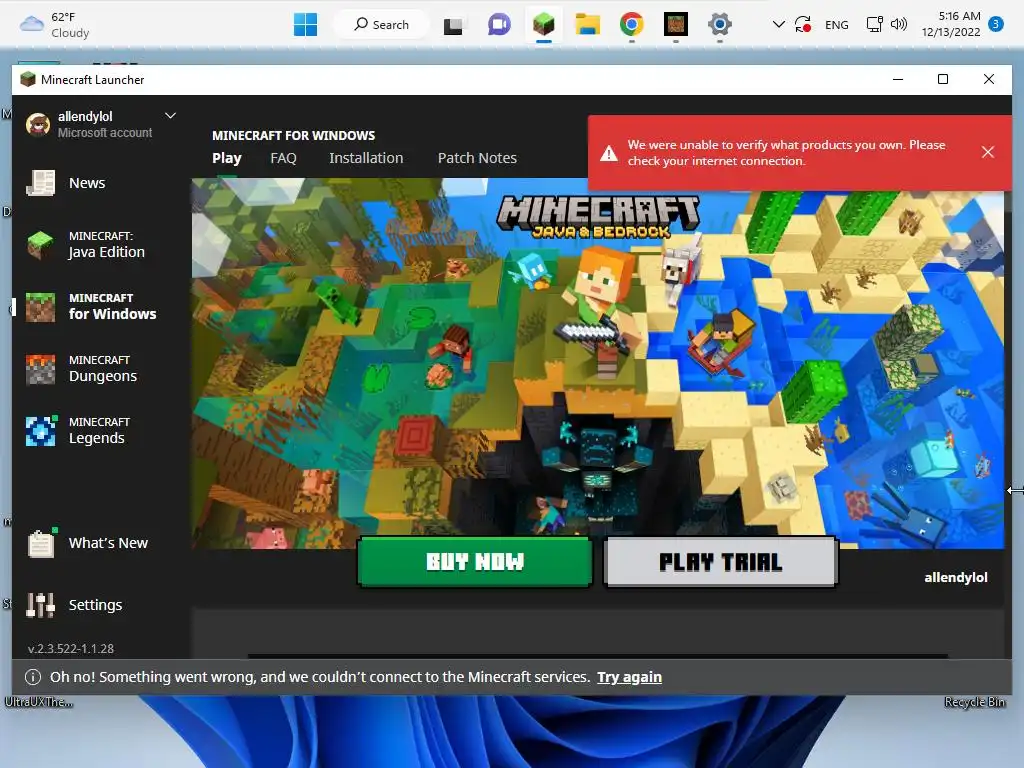This screenshot has width=1024, height=768.
Task: Click the taskbar Search box
Action: tap(381, 25)
